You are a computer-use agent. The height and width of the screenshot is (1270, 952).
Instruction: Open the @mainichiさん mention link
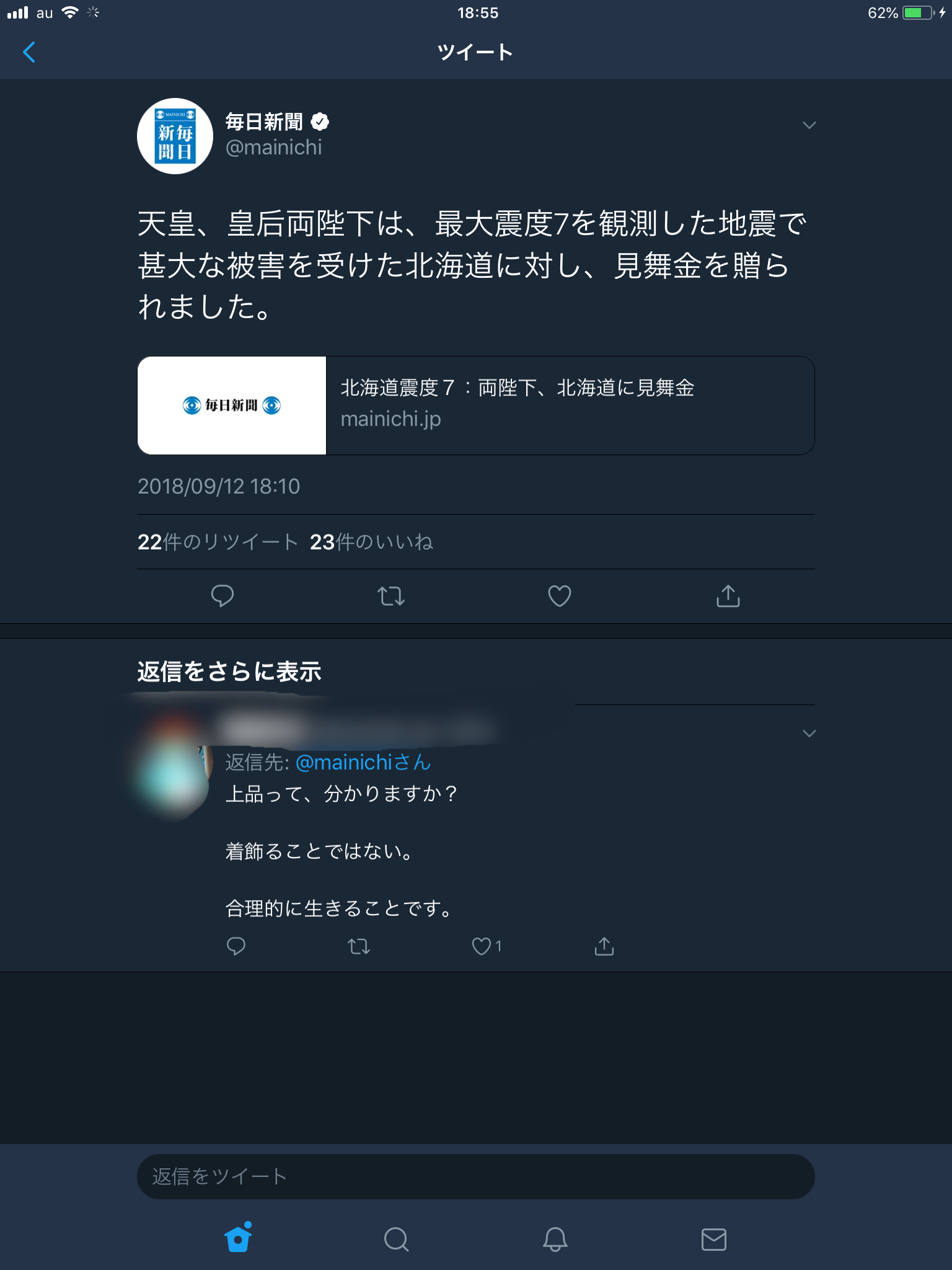pos(363,762)
